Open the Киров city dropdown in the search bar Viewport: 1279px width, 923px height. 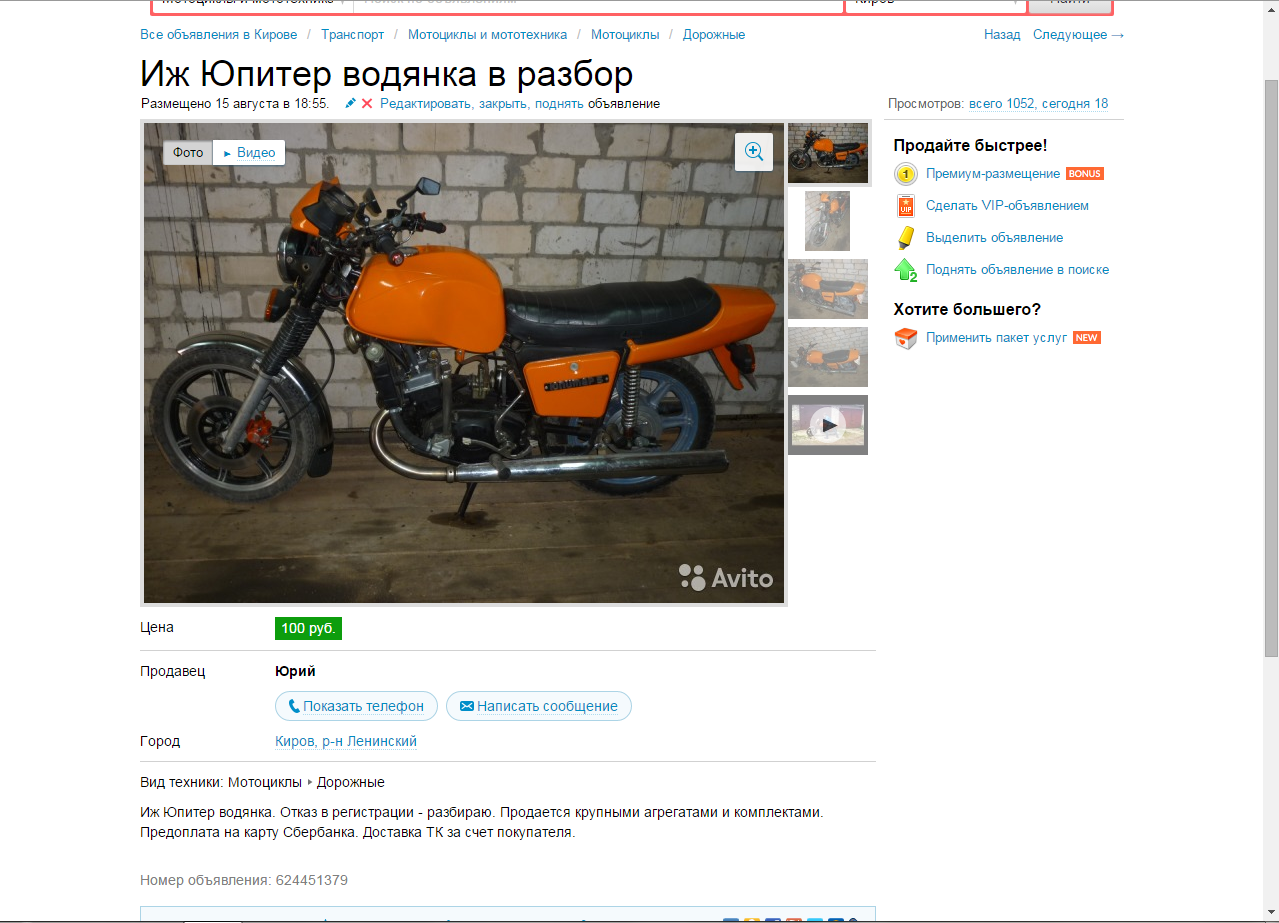click(935, 4)
